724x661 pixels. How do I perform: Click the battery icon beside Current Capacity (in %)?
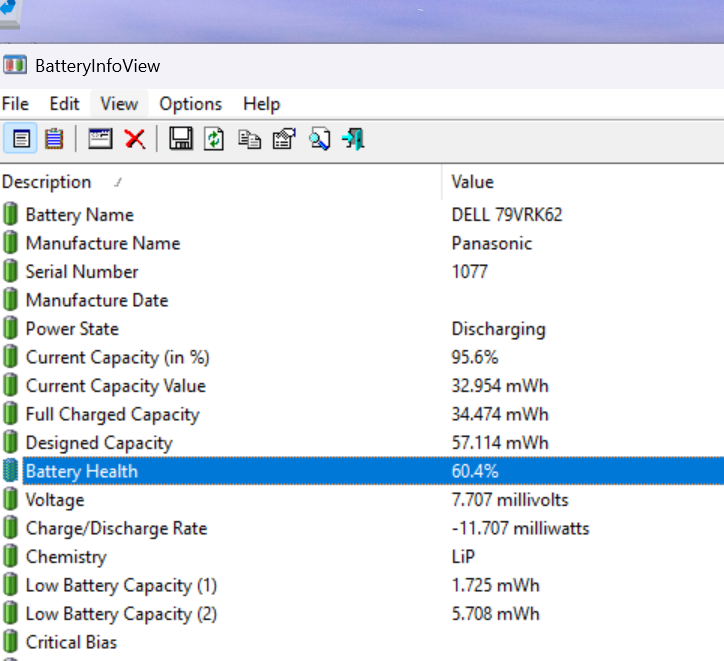click(10, 357)
